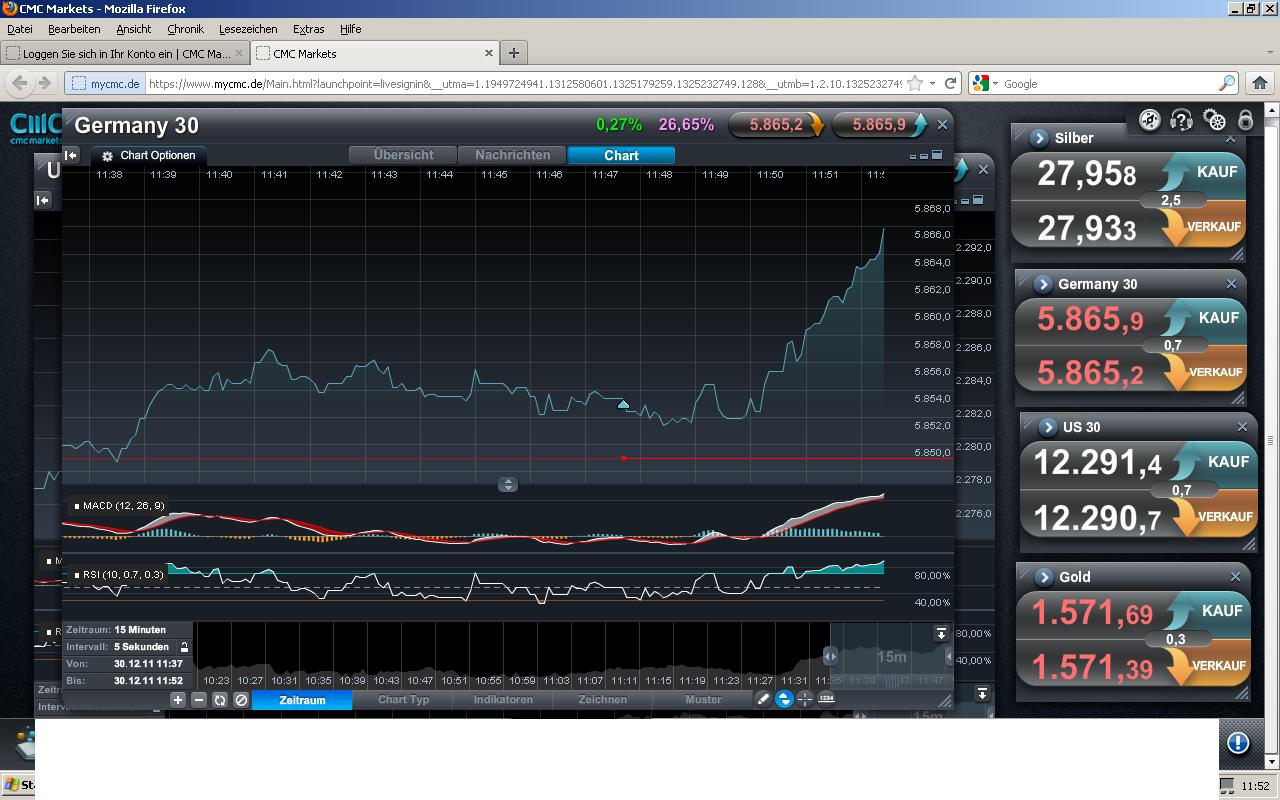Click the 15m navigator range window
This screenshot has width=1280, height=800.
(890, 657)
